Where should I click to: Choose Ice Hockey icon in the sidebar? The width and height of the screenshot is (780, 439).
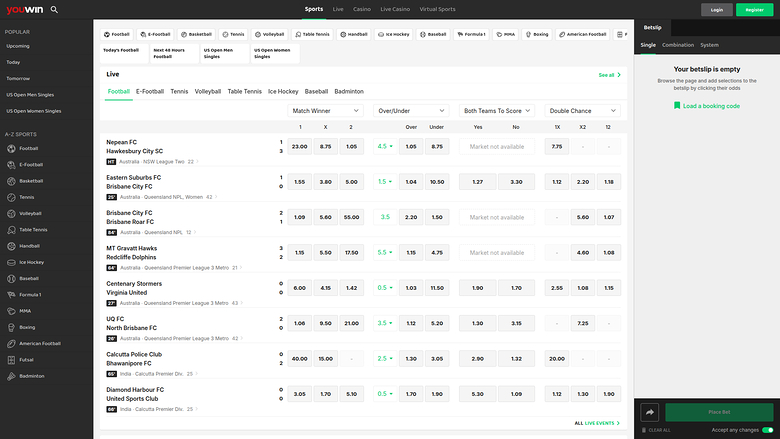pos(10,262)
